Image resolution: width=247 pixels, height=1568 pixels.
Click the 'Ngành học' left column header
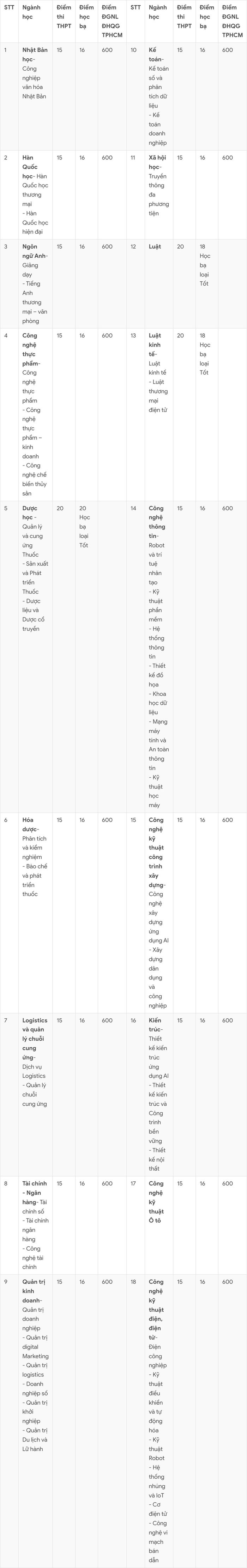pos(32,12)
